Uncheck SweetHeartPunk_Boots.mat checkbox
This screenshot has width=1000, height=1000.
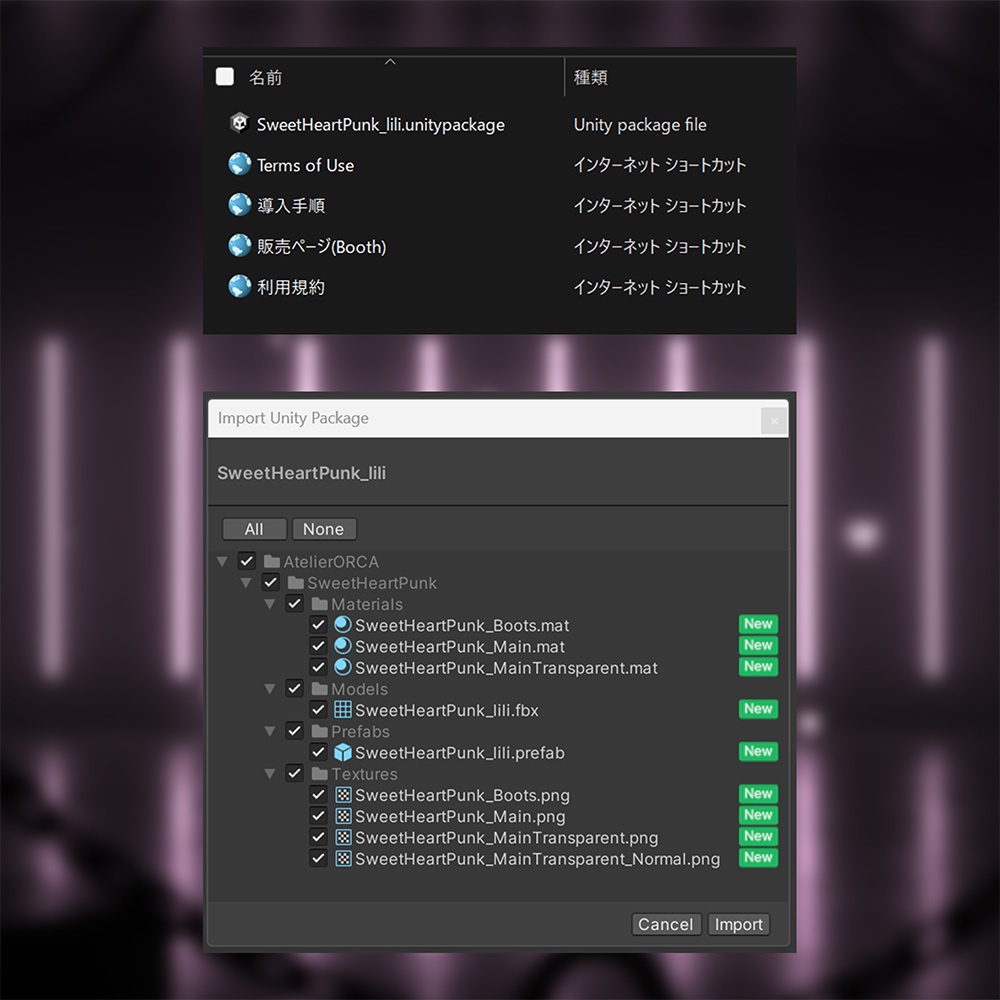pos(318,625)
